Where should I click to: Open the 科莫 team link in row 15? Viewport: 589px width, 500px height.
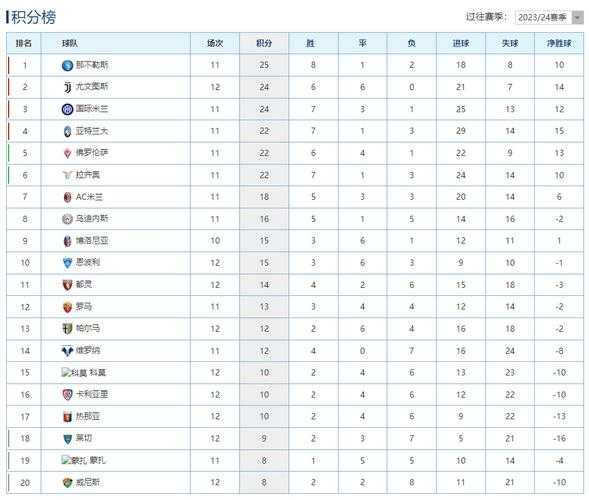[98, 373]
